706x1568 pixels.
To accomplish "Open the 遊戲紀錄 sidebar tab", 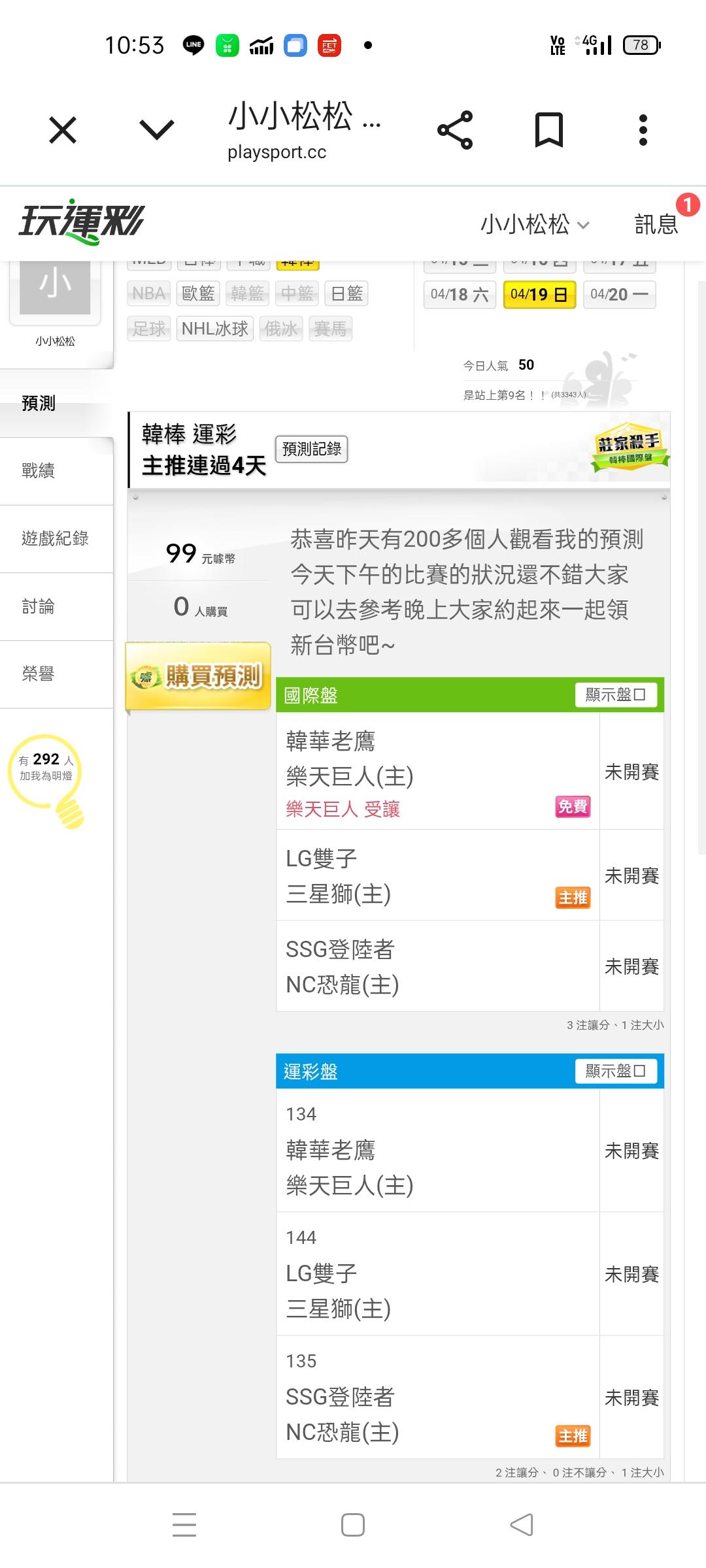I will tap(55, 538).
